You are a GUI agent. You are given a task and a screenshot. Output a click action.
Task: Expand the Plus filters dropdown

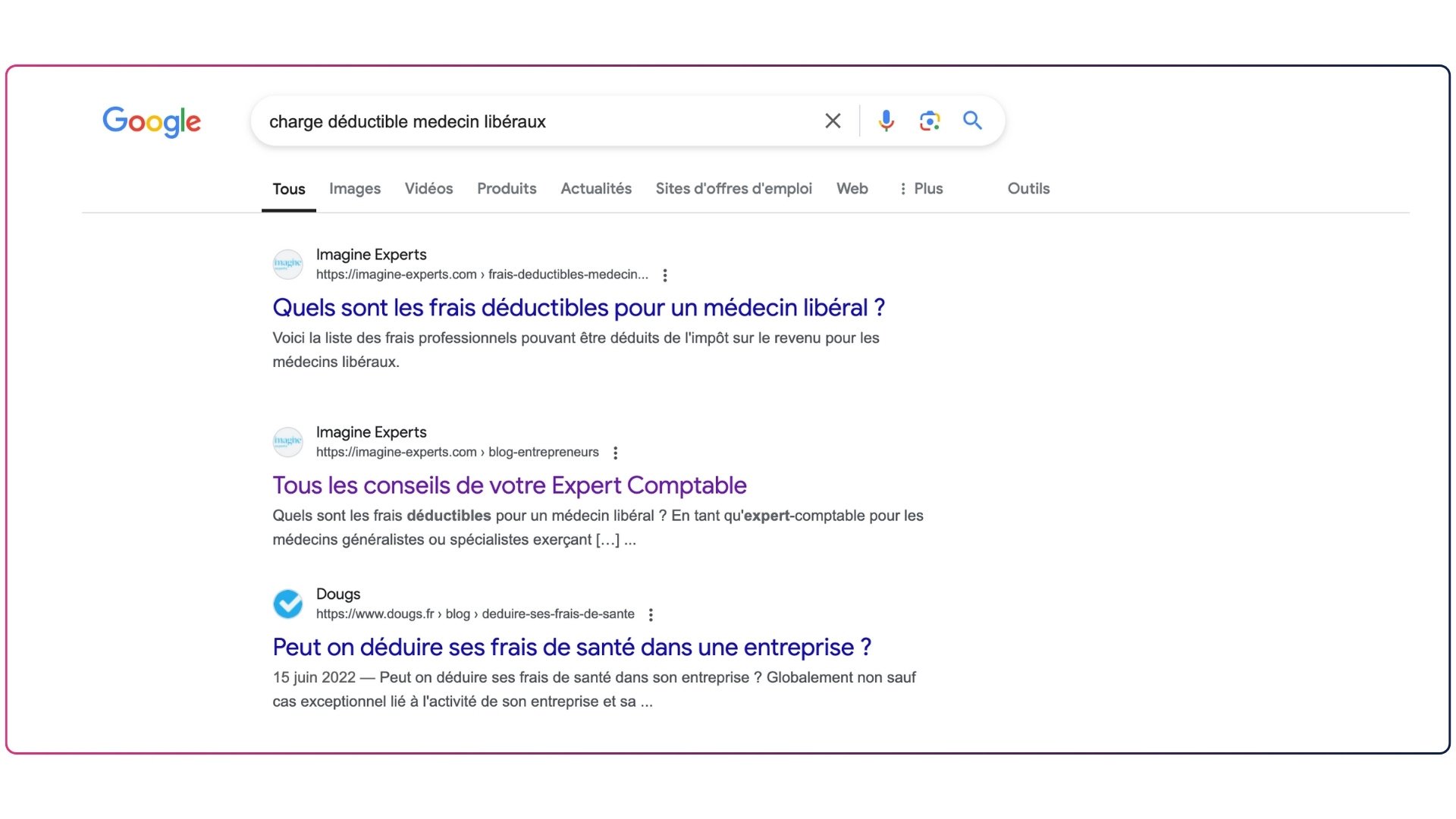pos(921,189)
